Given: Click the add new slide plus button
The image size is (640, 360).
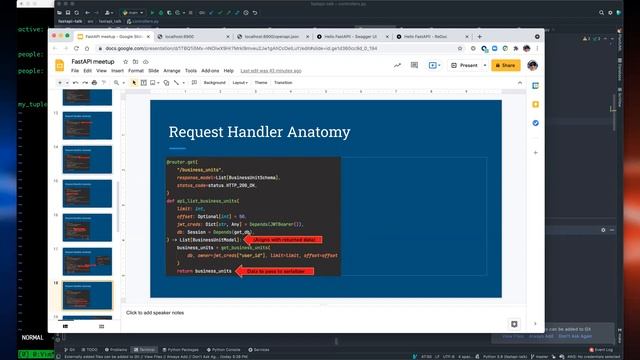Looking at the screenshot, I should (60, 83).
